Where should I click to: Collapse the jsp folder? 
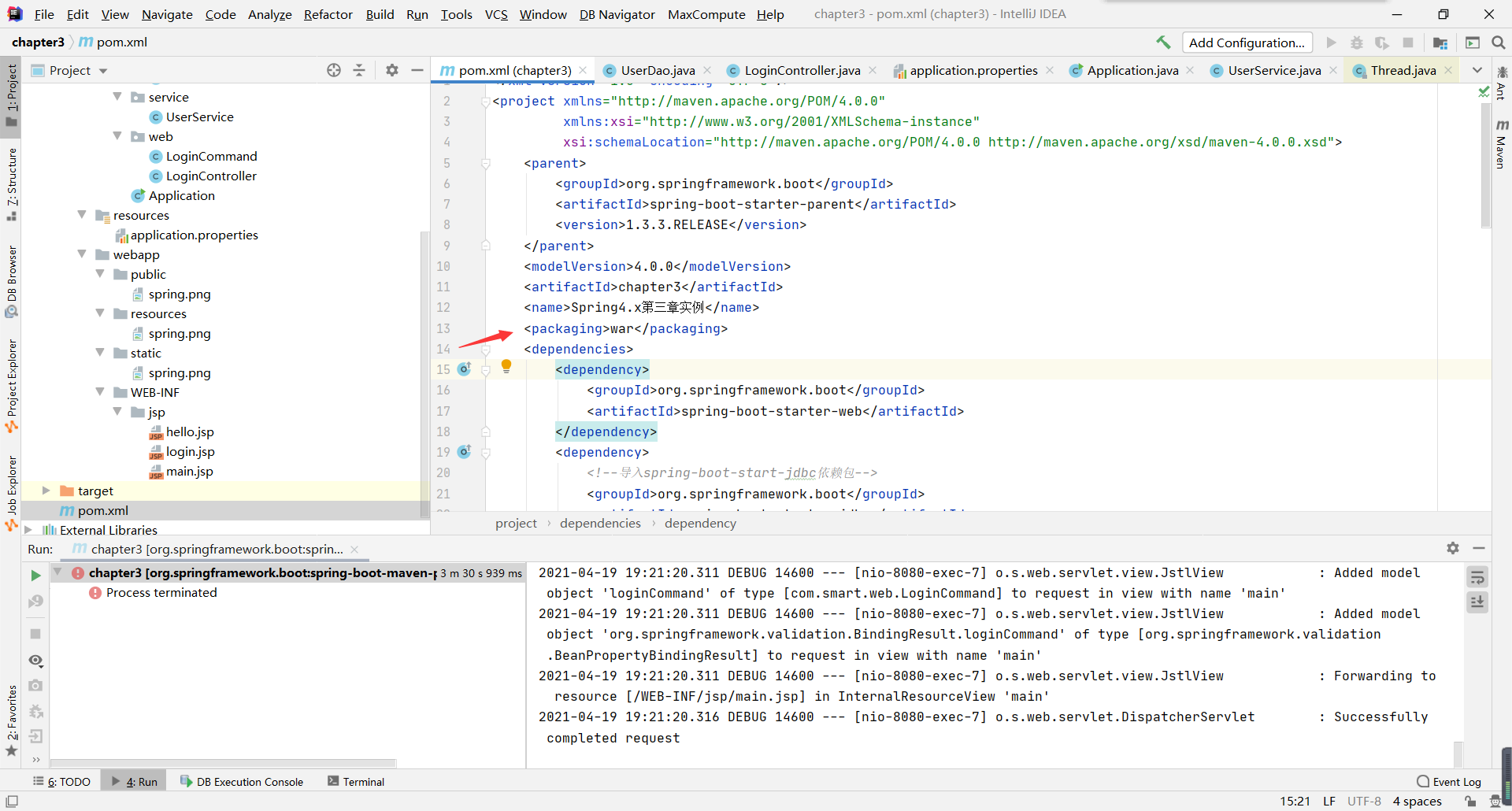(117, 412)
